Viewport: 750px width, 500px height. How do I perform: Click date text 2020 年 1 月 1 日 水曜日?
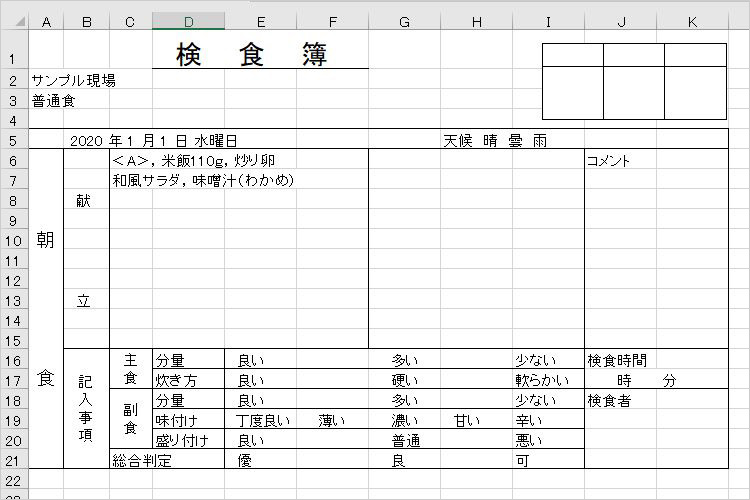click(154, 141)
